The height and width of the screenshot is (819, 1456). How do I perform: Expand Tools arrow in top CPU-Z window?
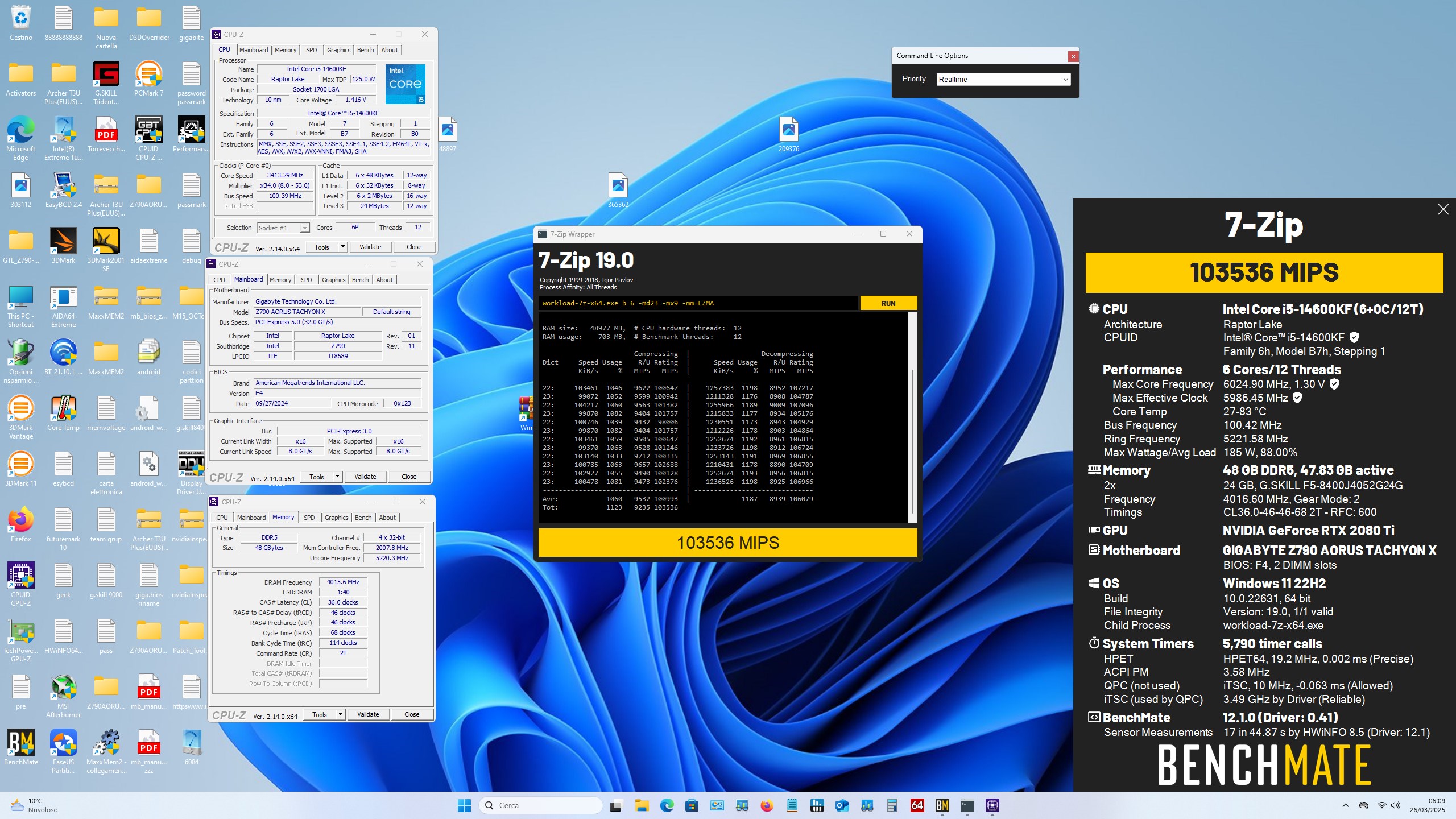point(342,247)
